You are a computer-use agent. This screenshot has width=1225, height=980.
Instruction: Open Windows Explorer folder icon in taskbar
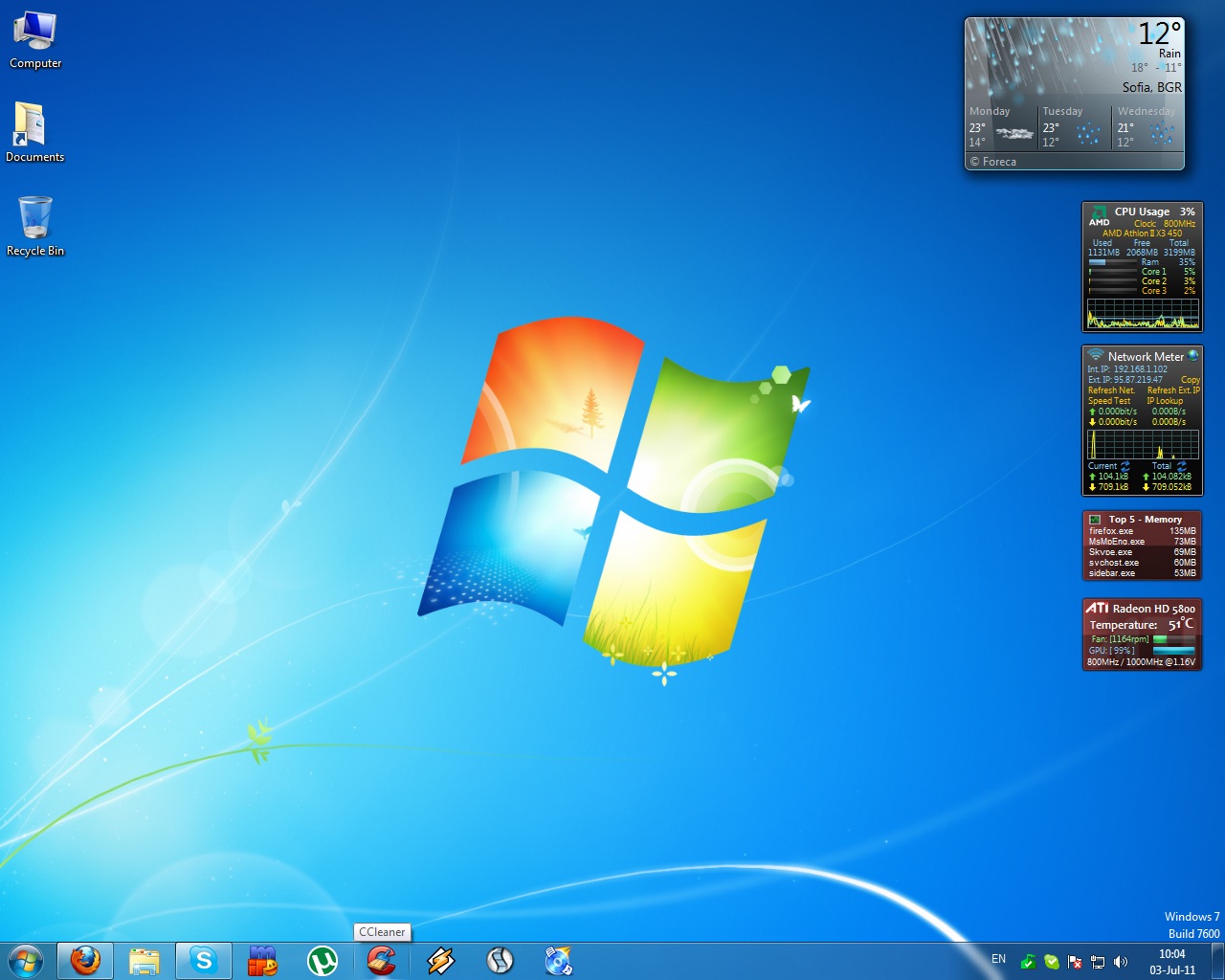pos(144,960)
